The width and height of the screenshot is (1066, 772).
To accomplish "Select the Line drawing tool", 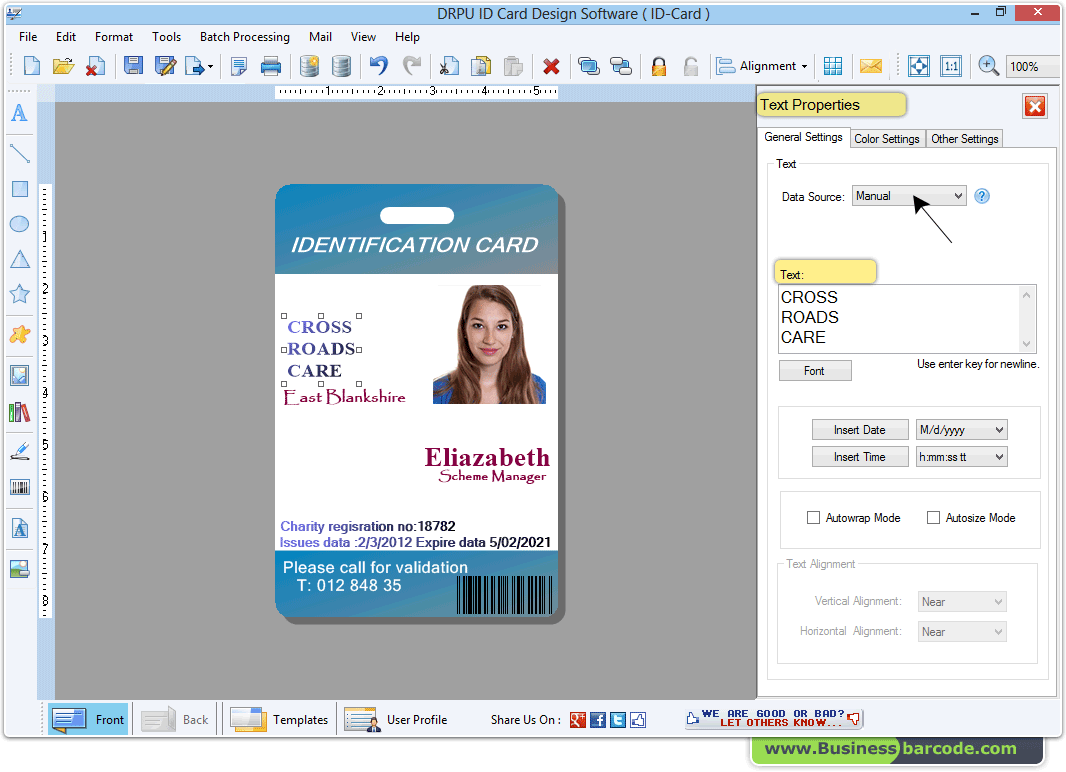I will (18, 153).
